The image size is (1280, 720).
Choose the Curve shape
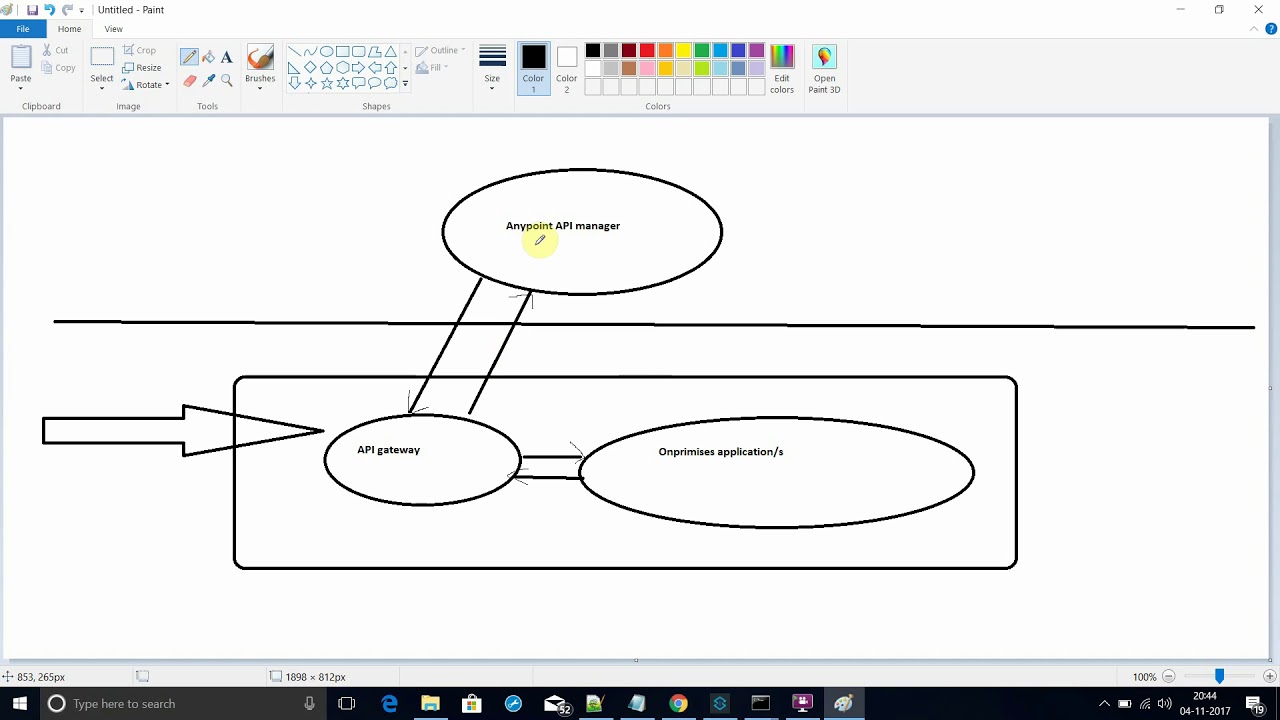click(310, 52)
